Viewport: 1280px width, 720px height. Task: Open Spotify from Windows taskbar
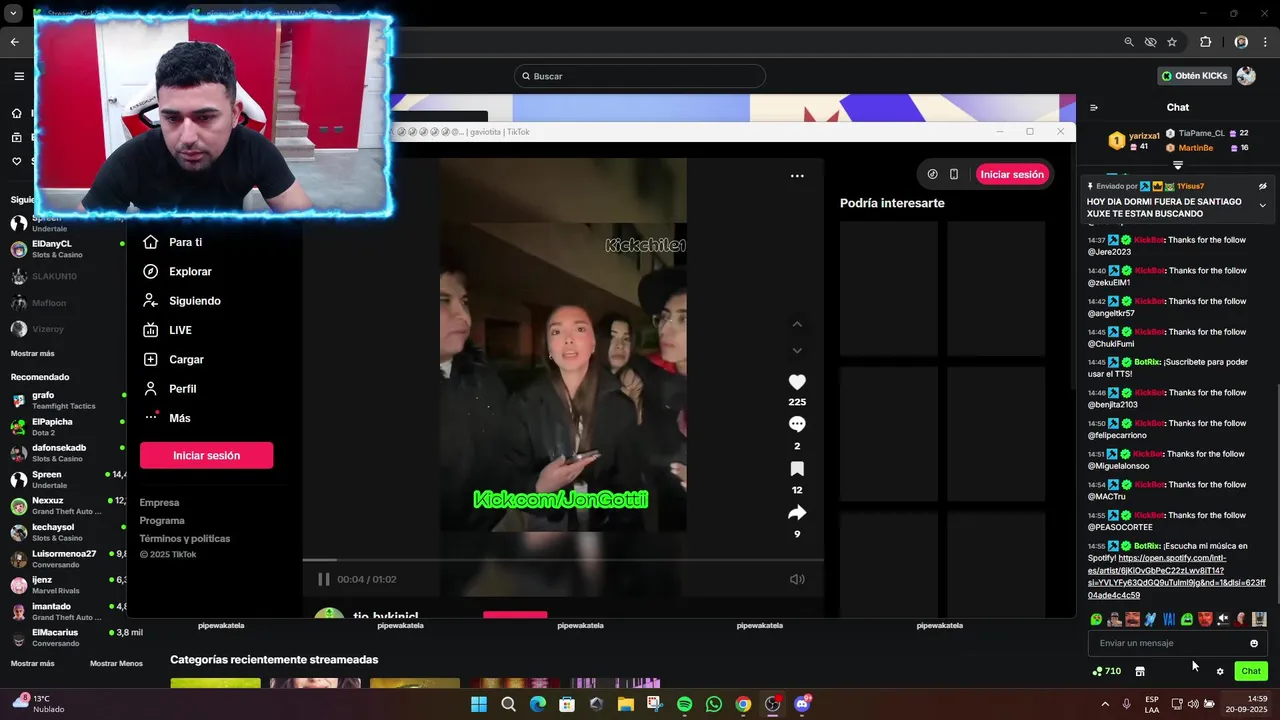(684, 704)
